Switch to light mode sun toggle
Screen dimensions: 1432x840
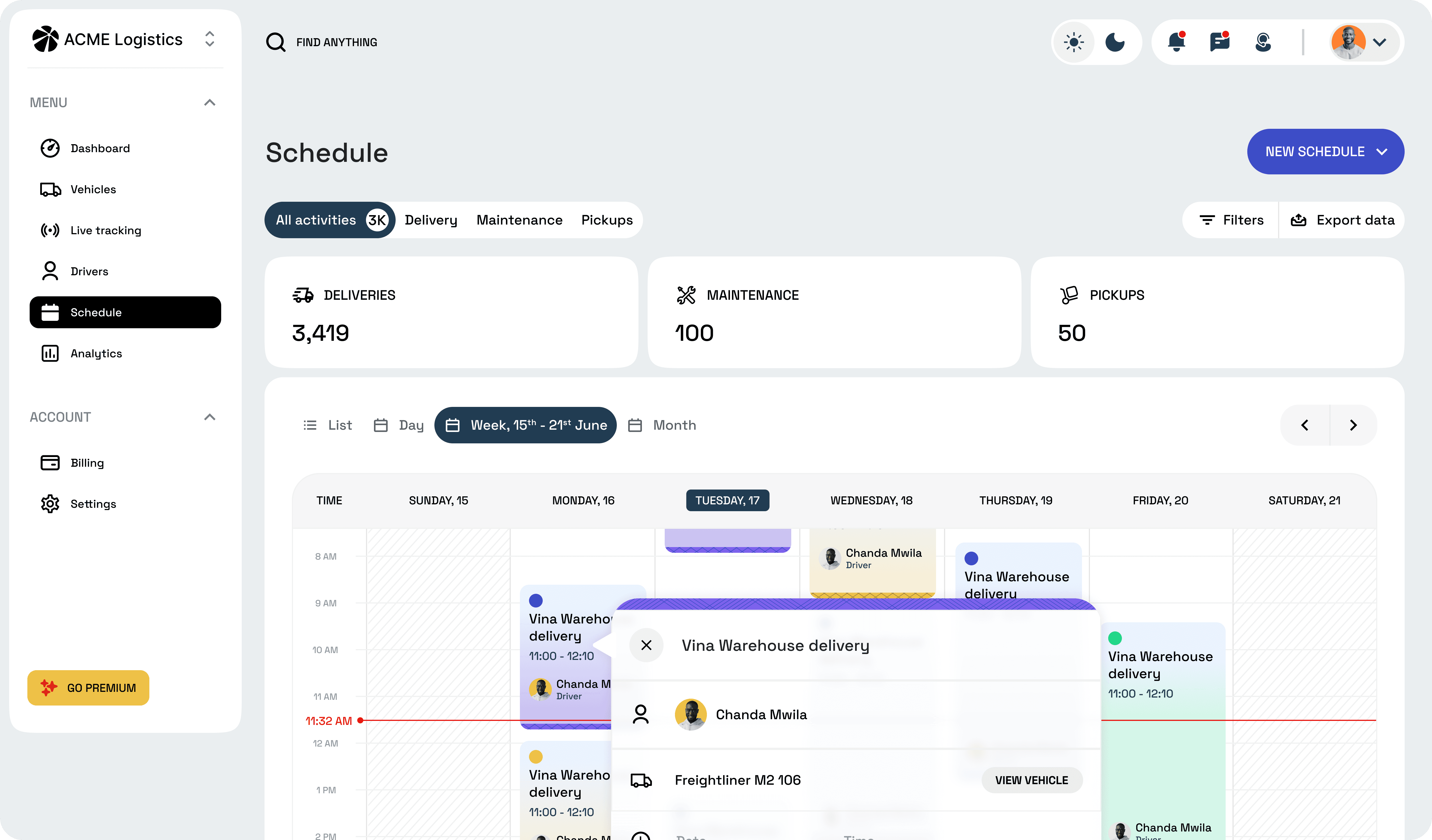tap(1074, 42)
